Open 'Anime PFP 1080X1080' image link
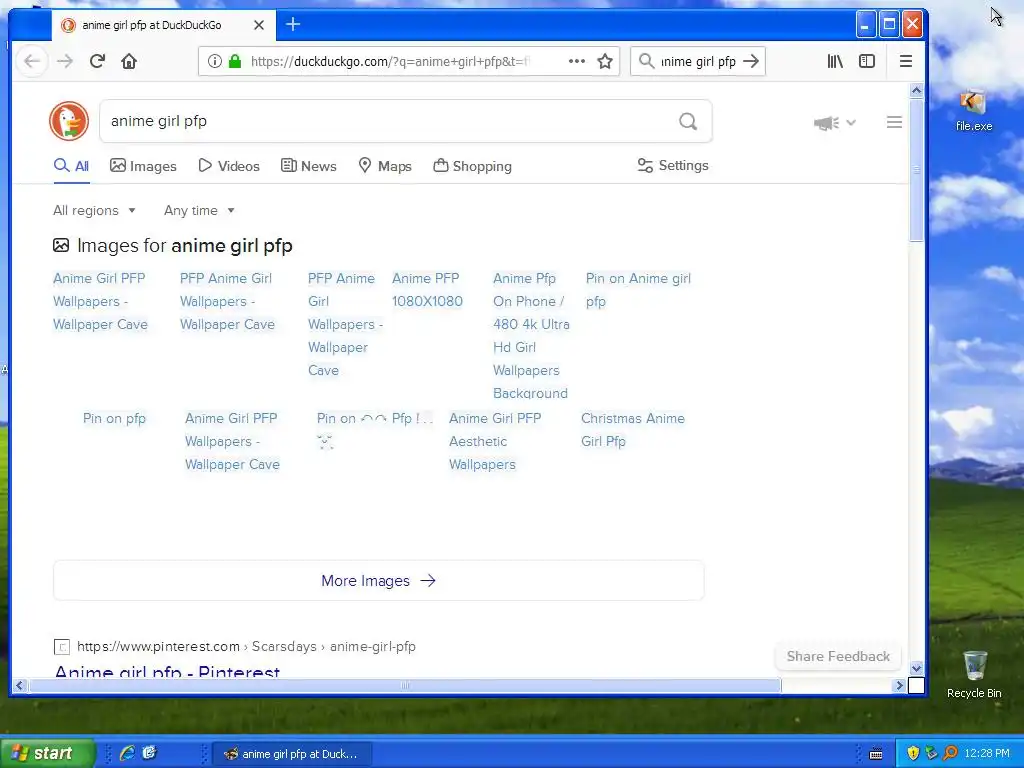The height and width of the screenshot is (768, 1024). [427, 290]
